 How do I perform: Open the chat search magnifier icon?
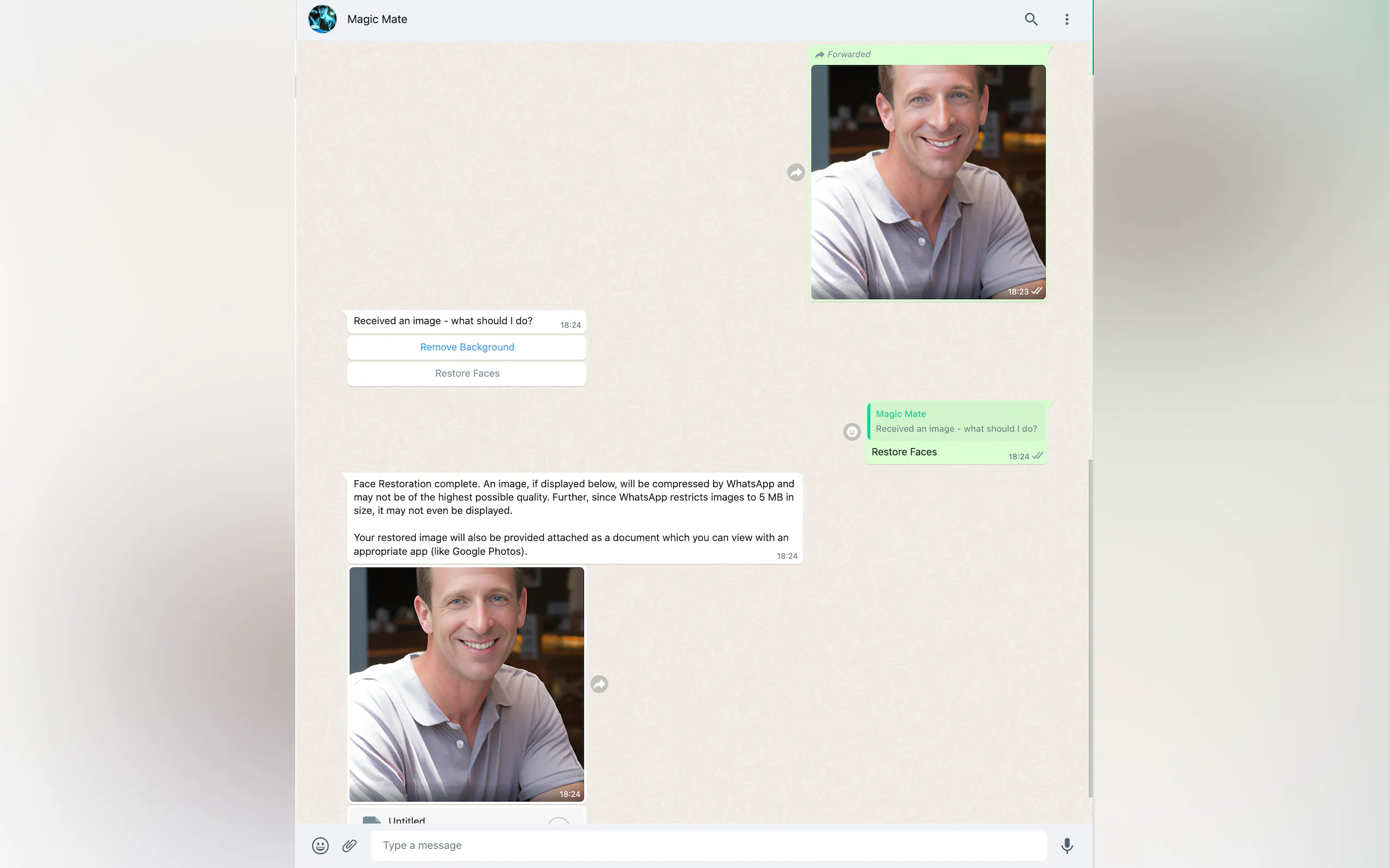click(1031, 19)
